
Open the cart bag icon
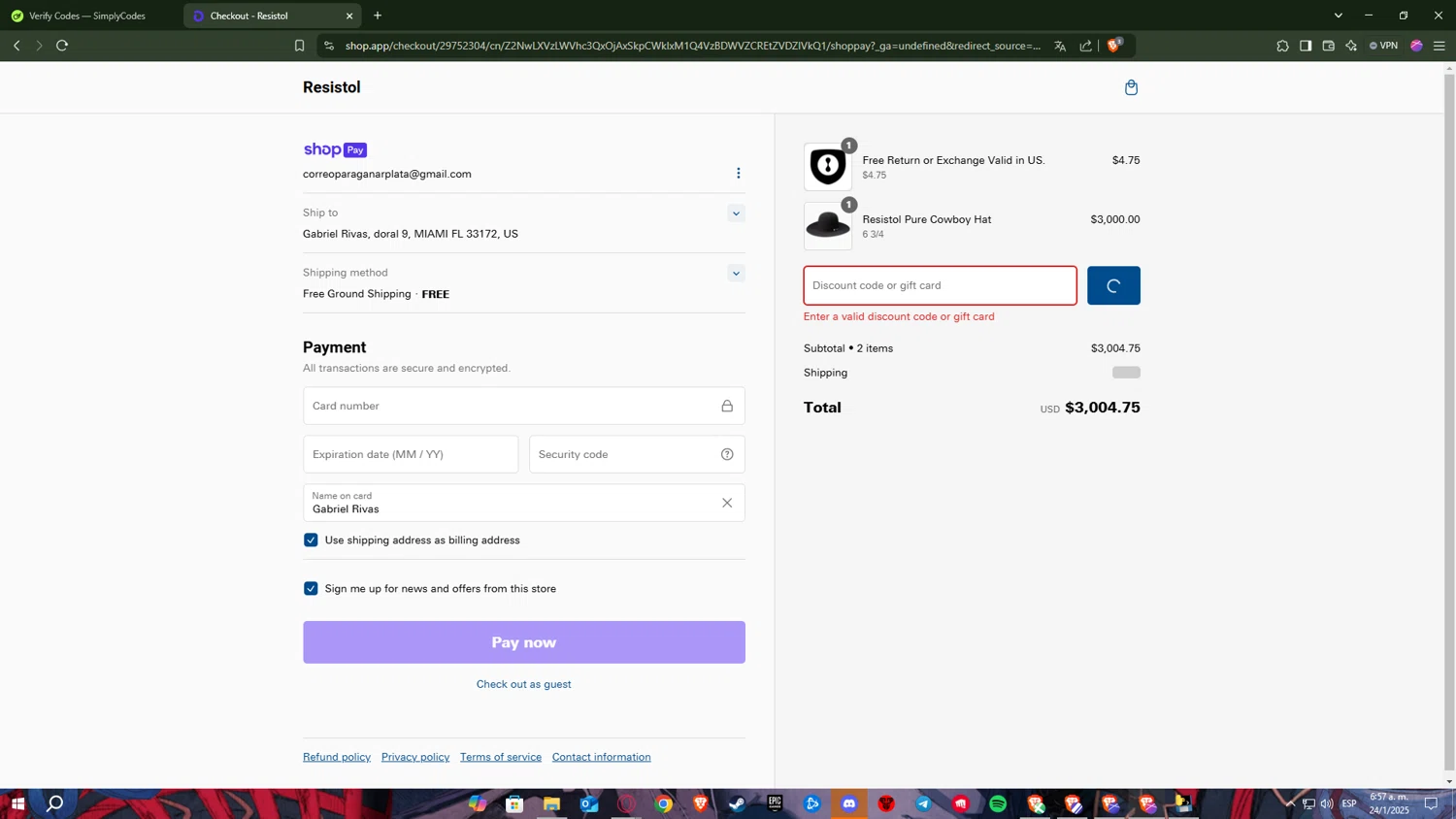1131,88
